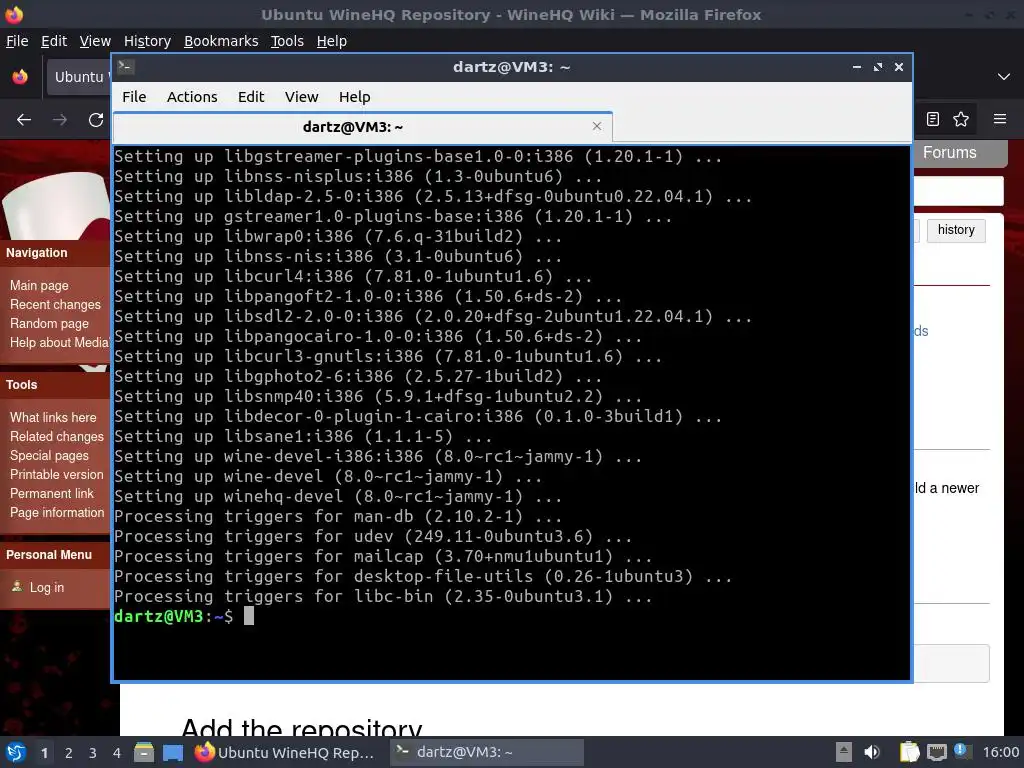
Task: Open clipboard manager tray icon
Action: point(909,752)
